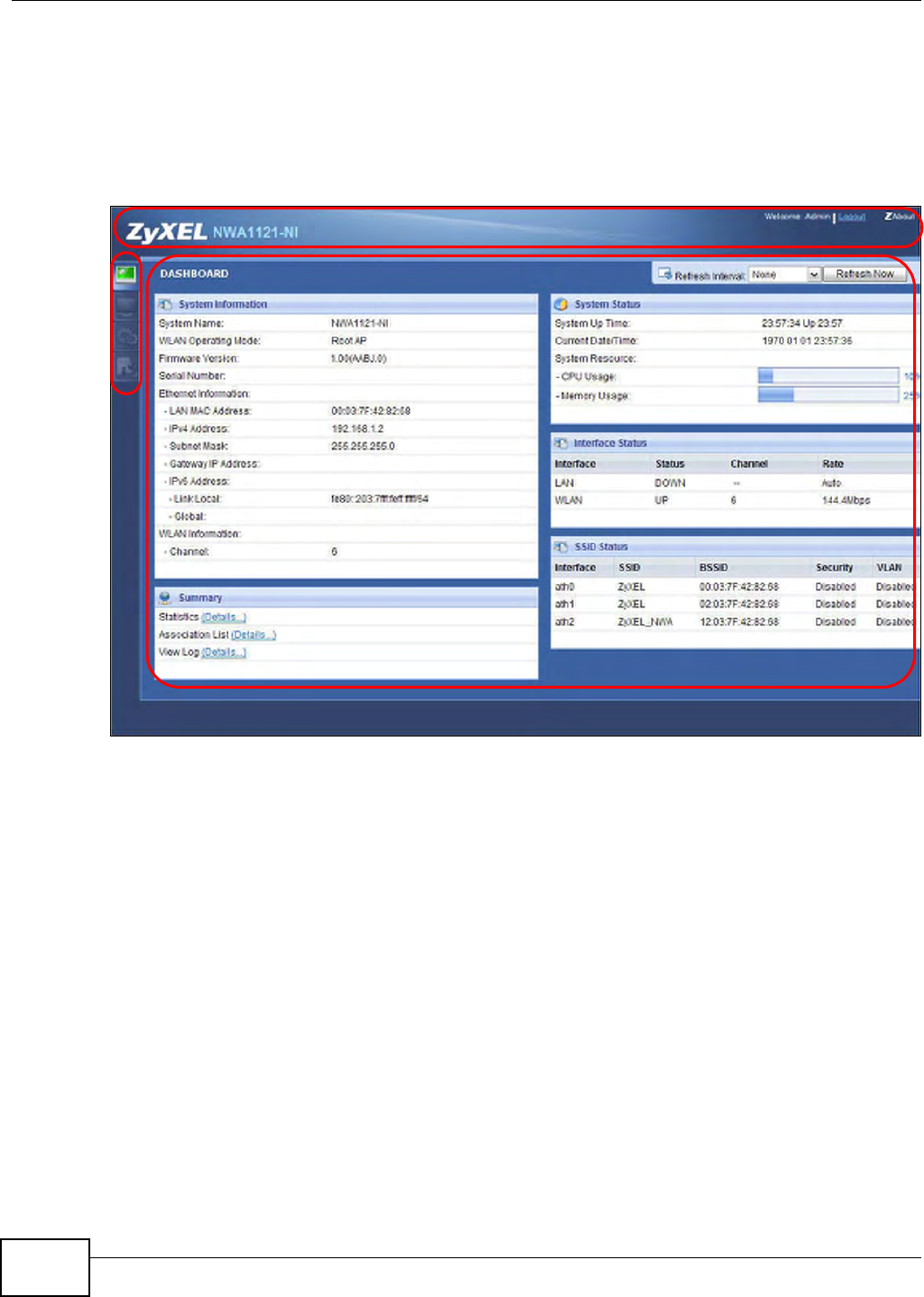Select the firmware version 1.00(AABJ.0)

pyautogui.click(x=359, y=358)
